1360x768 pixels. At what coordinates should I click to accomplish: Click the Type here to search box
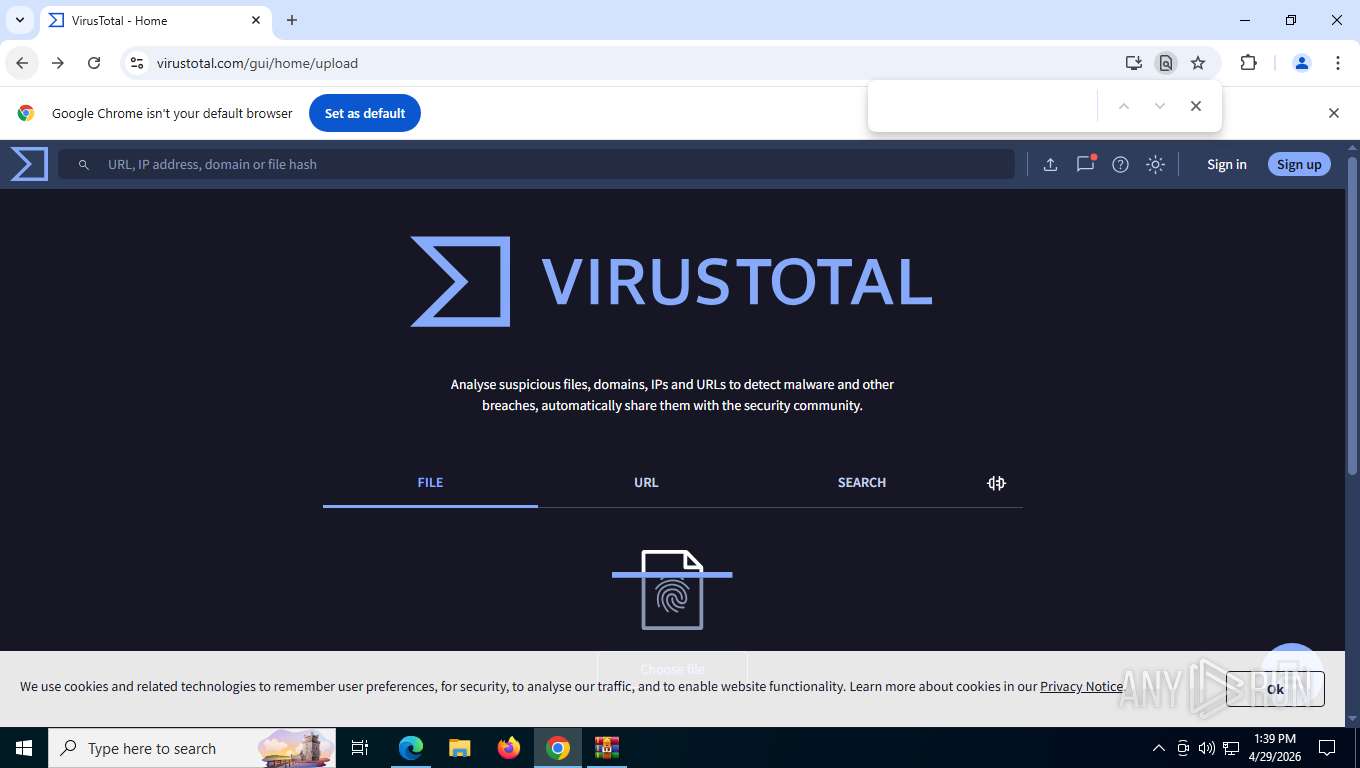click(x=192, y=748)
